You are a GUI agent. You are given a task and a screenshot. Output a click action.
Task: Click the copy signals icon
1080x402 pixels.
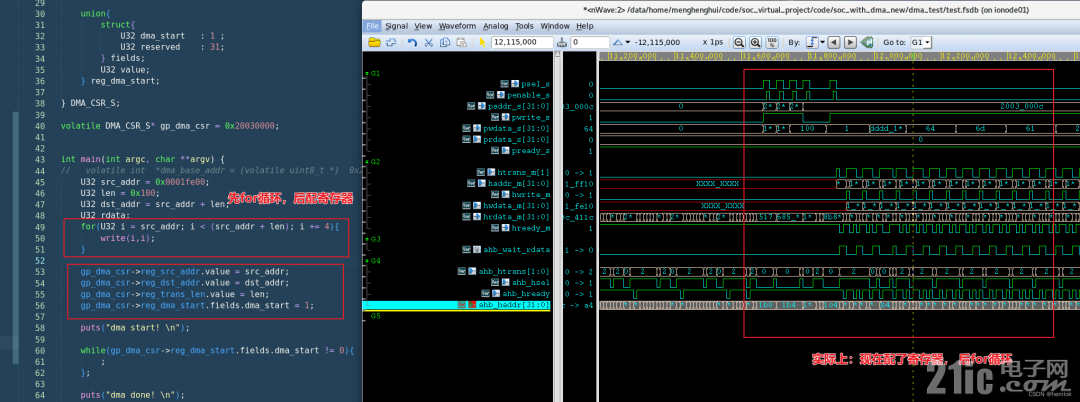(445, 43)
